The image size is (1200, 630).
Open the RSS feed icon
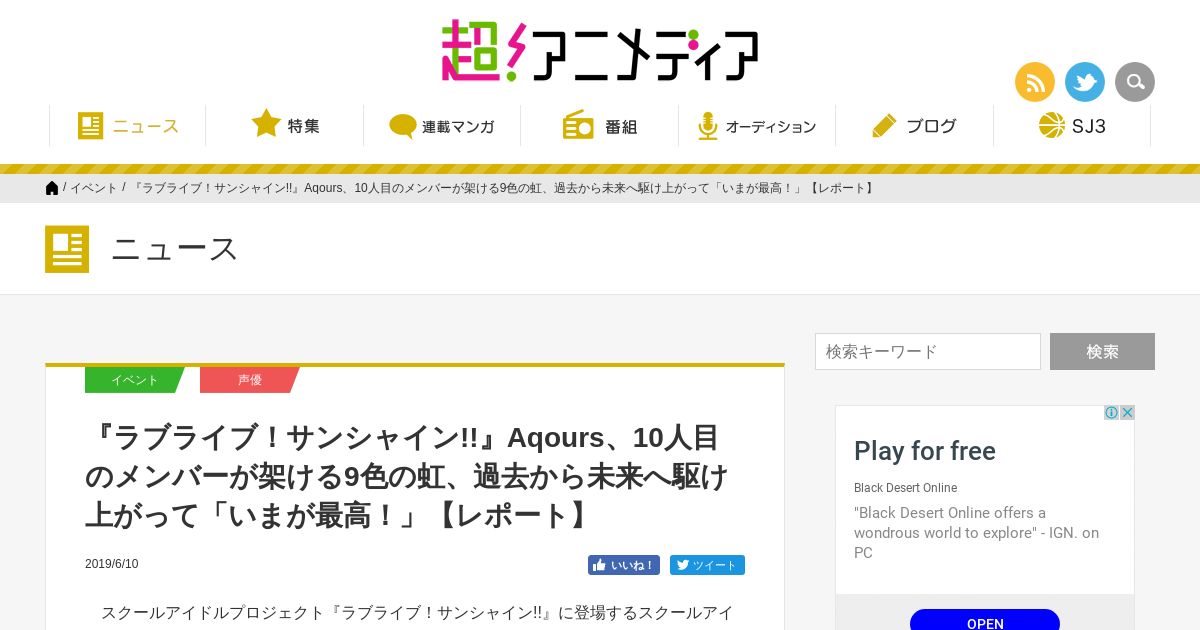pos(1035,82)
